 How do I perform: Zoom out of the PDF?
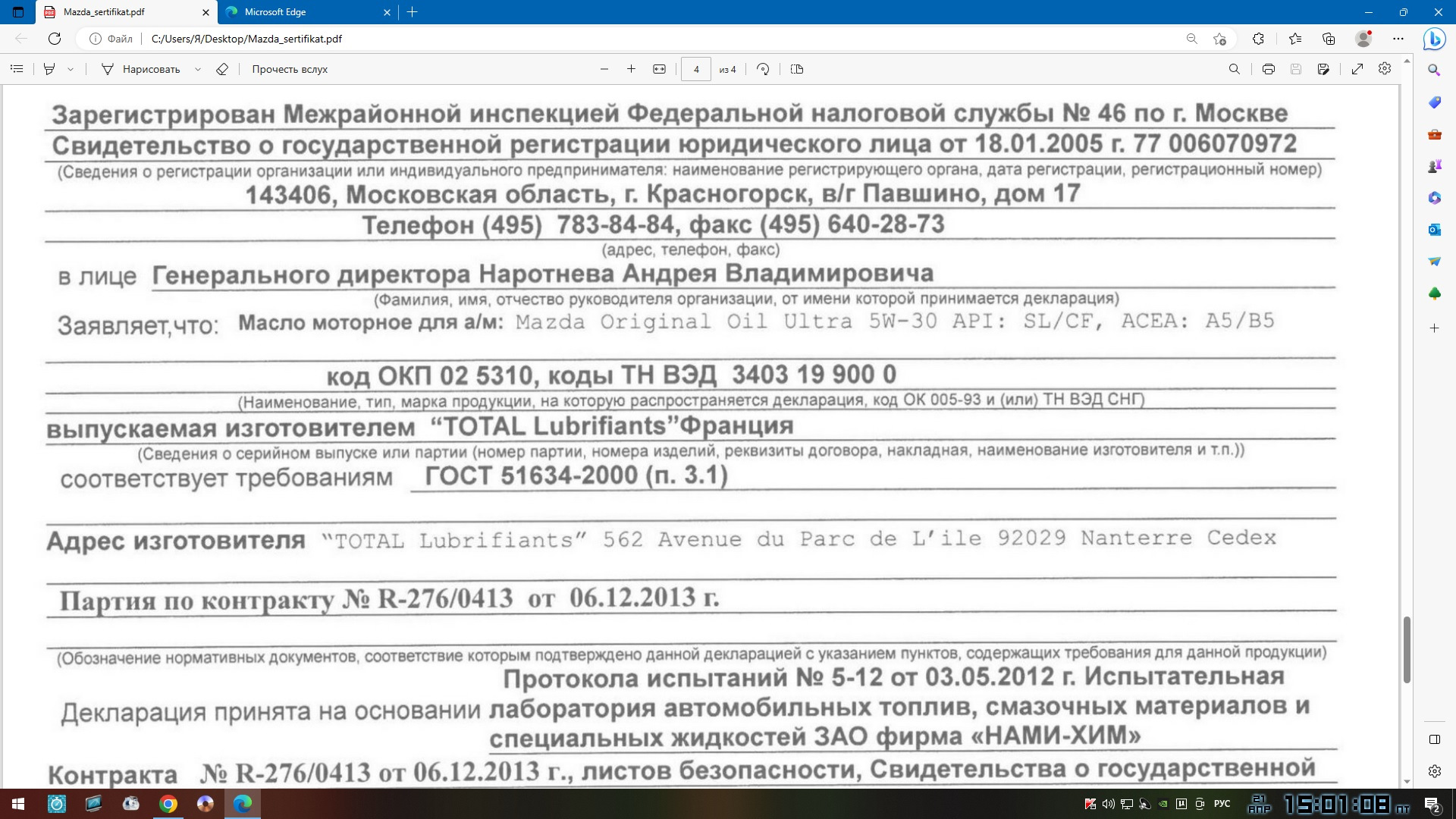[x=604, y=69]
